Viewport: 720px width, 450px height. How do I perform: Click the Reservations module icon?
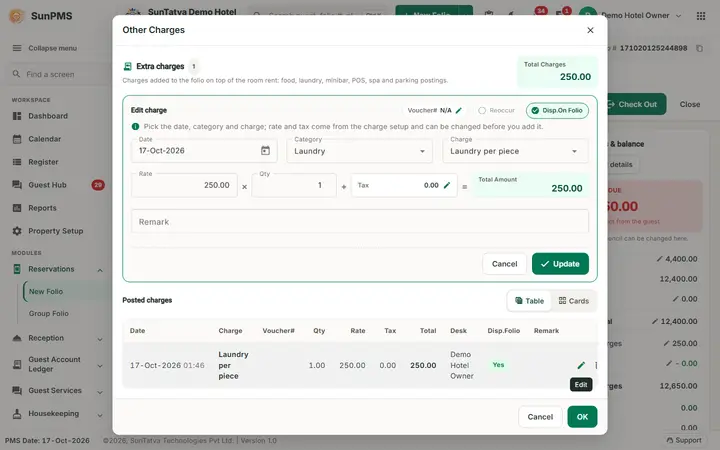coord(17,269)
